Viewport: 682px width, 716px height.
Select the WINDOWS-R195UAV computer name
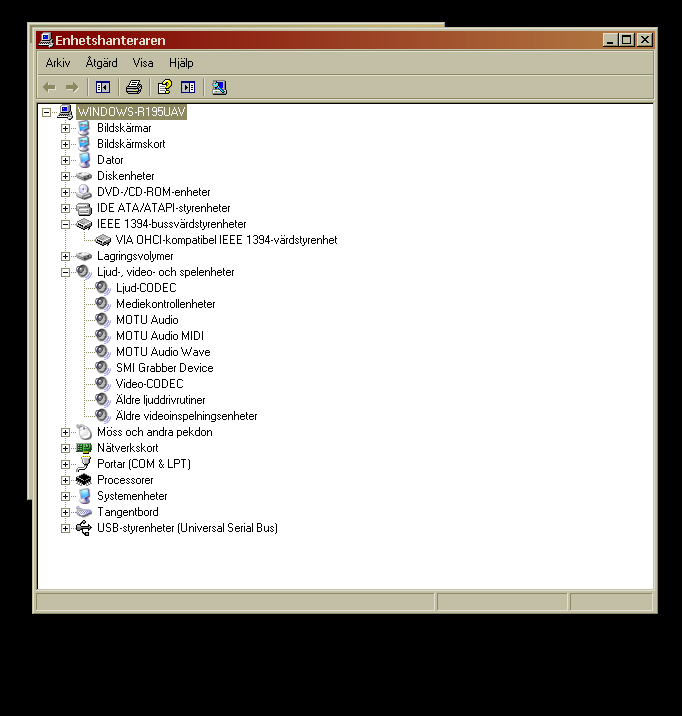pos(131,112)
